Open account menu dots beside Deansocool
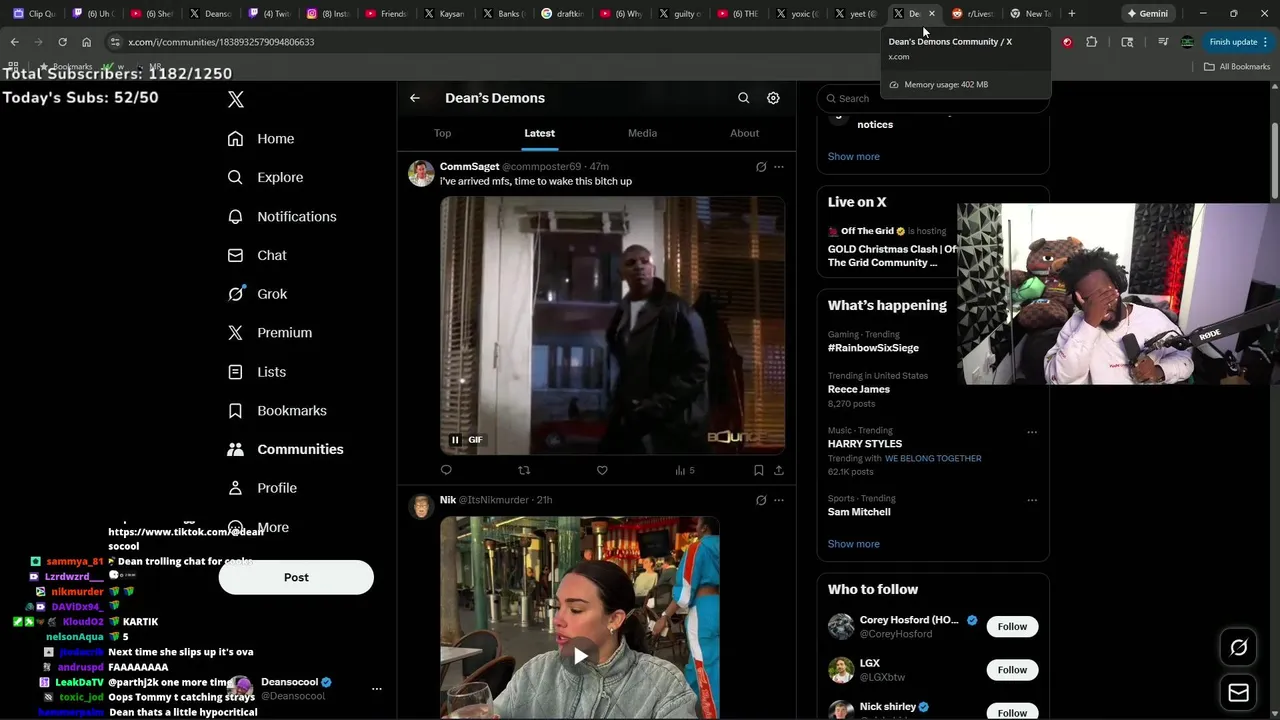1280x720 pixels. pos(377,689)
